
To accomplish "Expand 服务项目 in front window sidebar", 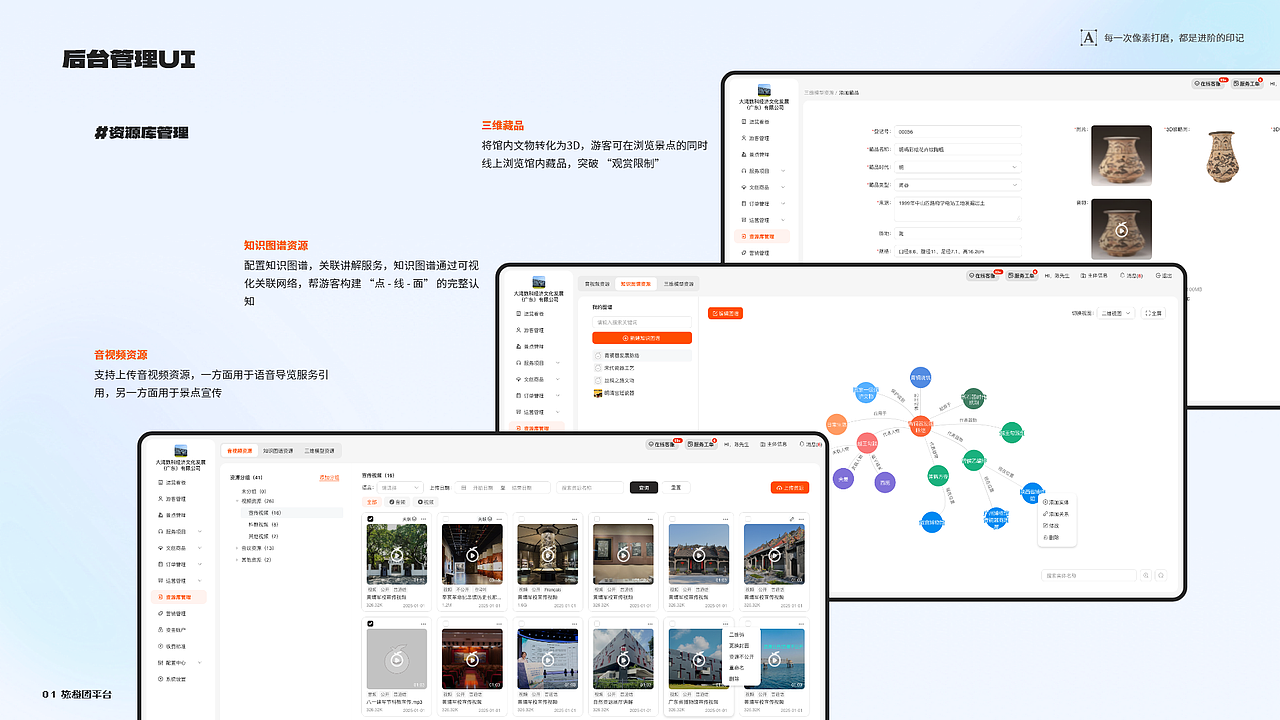I will pos(200,531).
